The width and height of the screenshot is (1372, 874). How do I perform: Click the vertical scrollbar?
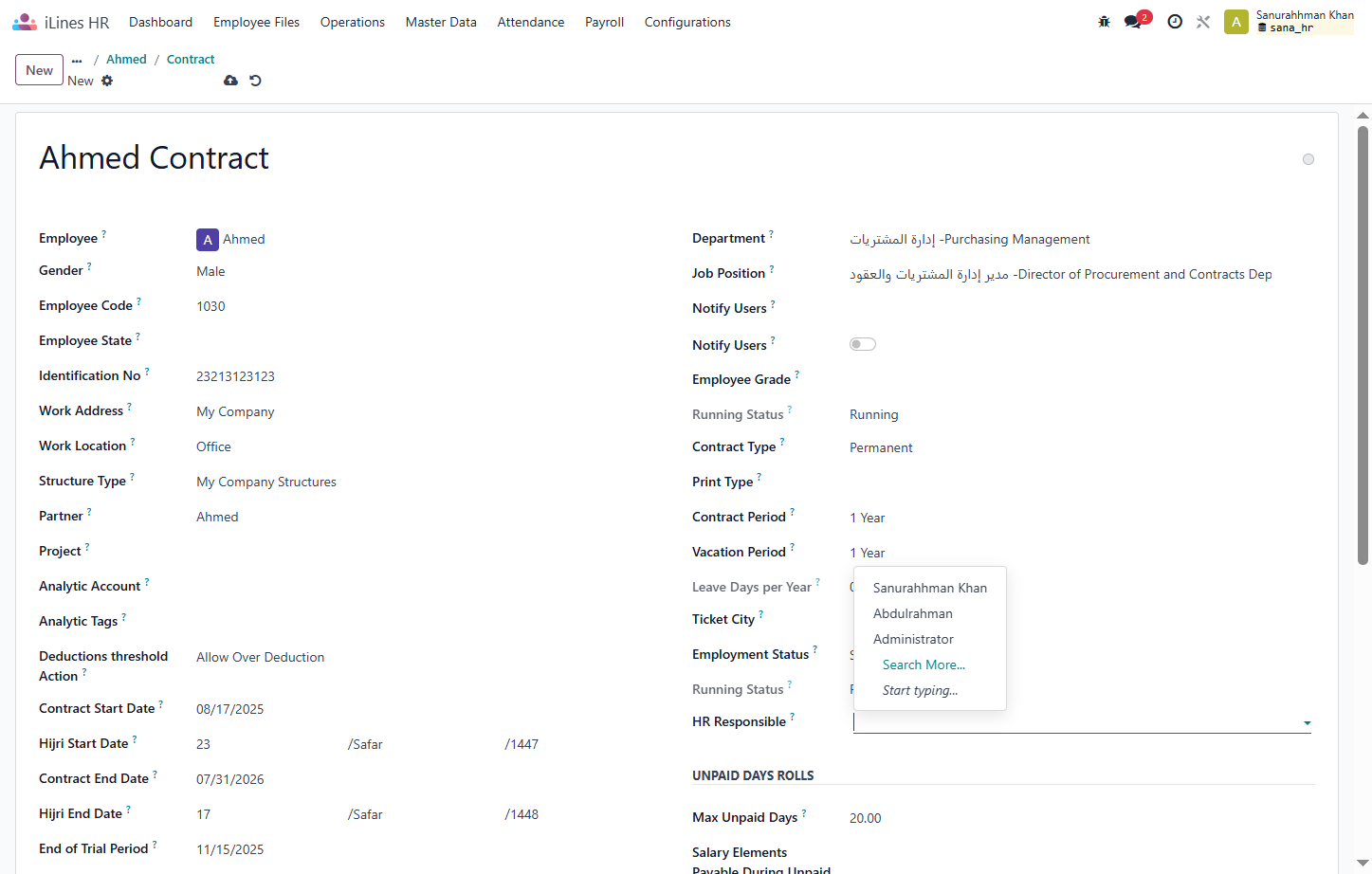1363,345
